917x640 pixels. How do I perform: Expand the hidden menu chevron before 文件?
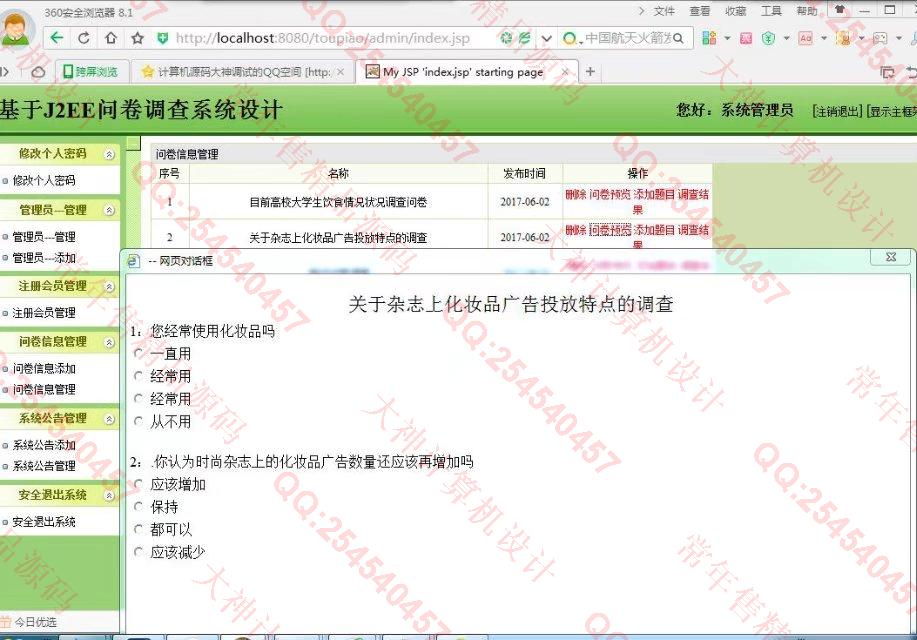click(x=641, y=11)
